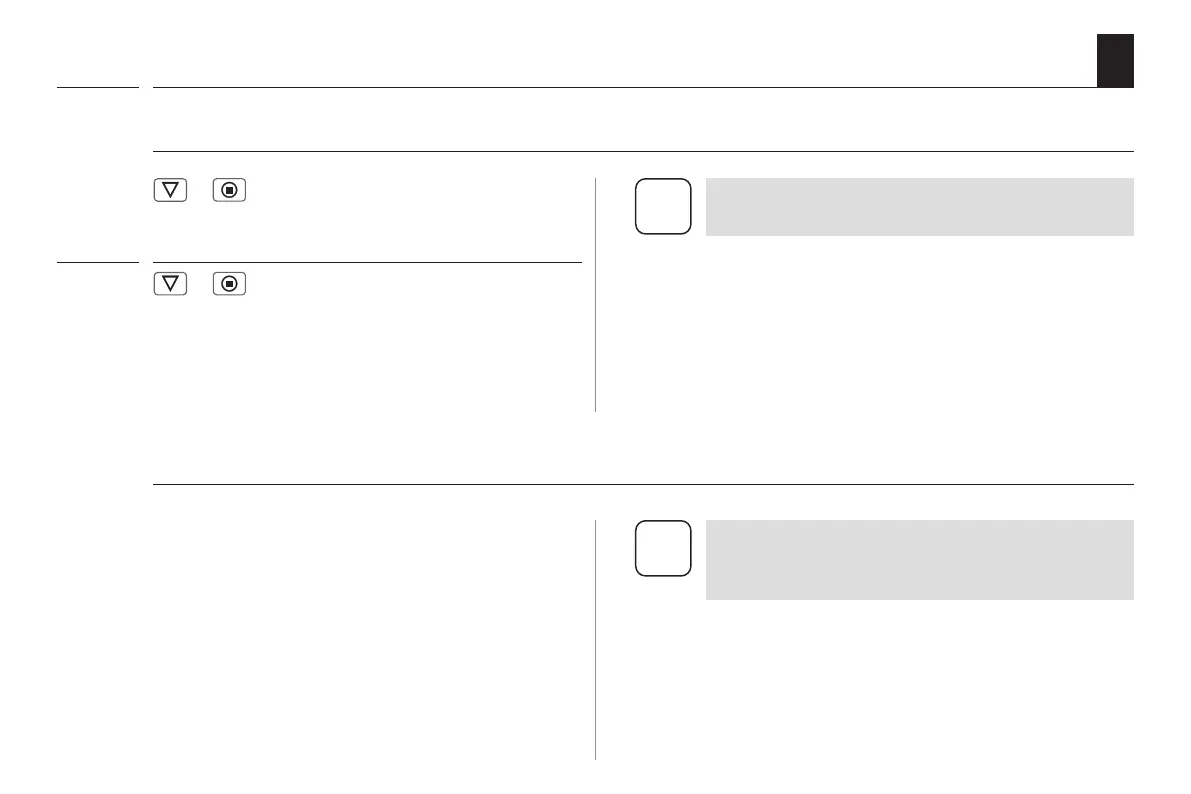Click the horizontal rule above the first key icons

[642, 152]
